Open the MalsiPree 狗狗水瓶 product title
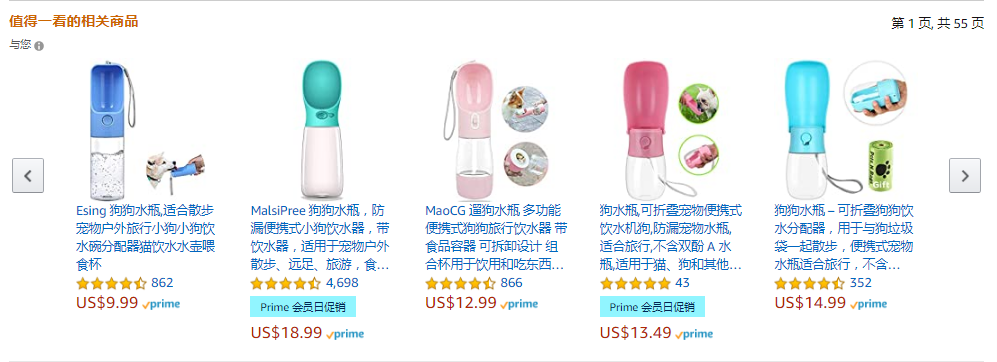 coord(320,237)
